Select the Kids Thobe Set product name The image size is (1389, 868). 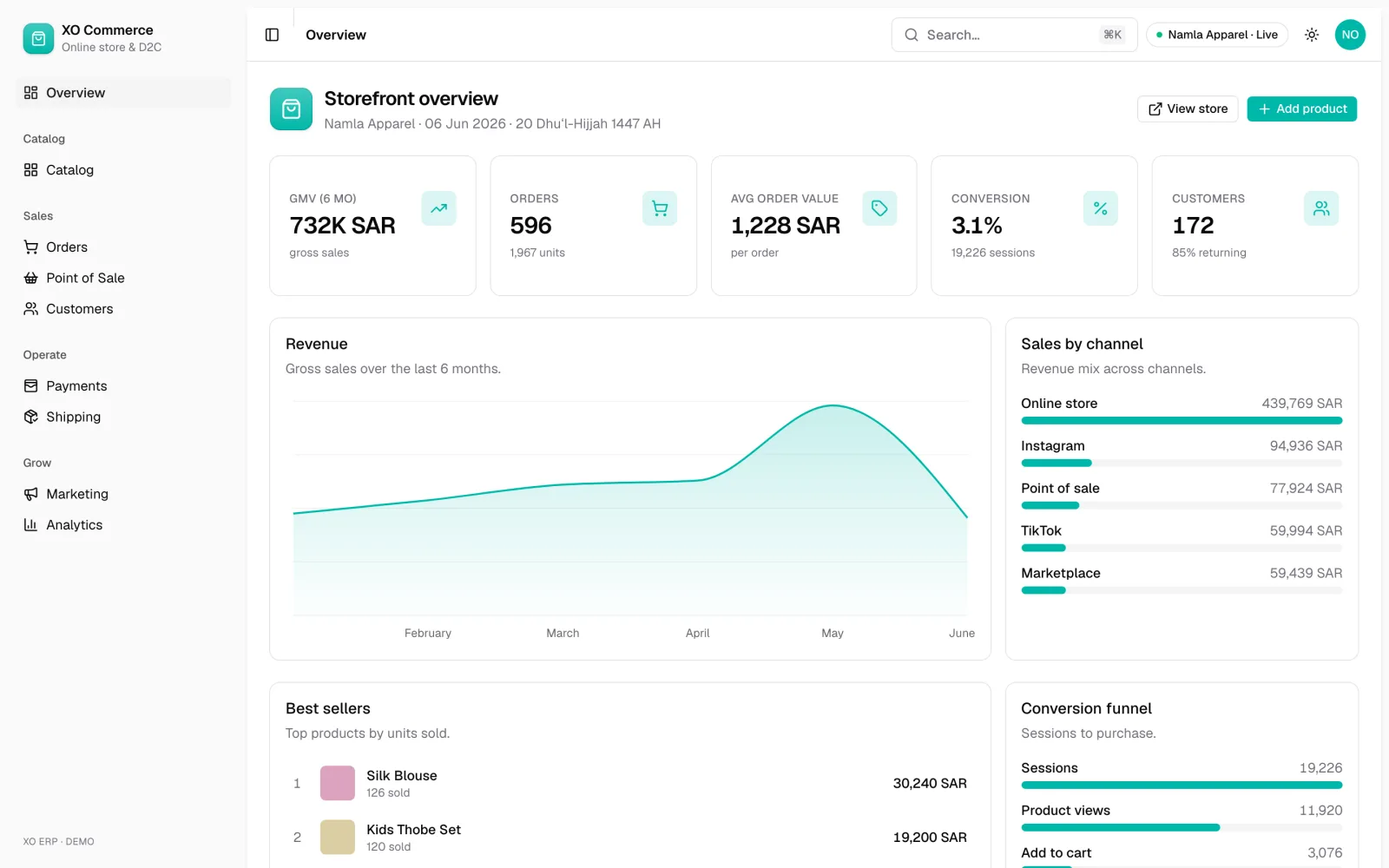[413, 830]
